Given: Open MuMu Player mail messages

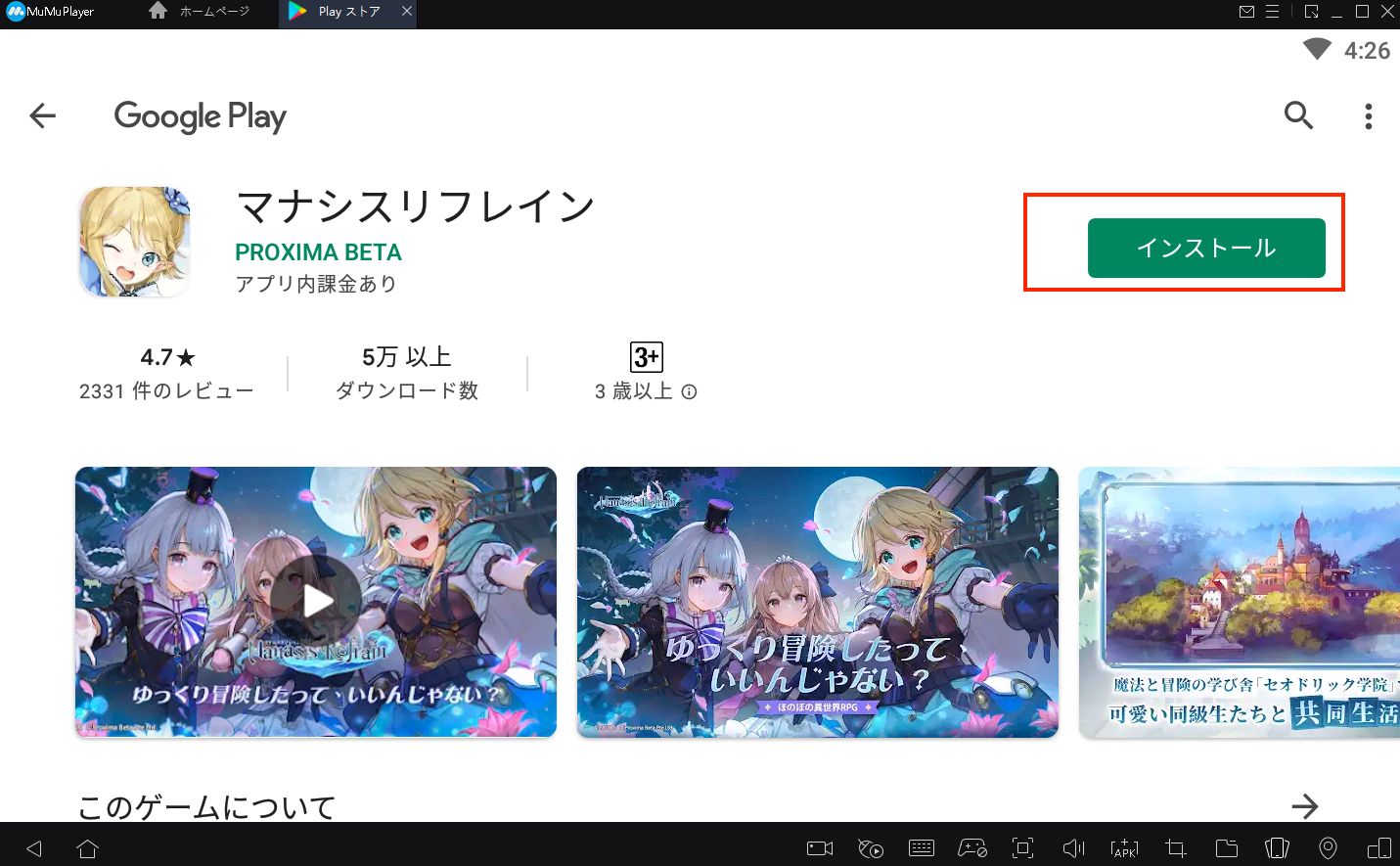Looking at the screenshot, I should (1246, 12).
